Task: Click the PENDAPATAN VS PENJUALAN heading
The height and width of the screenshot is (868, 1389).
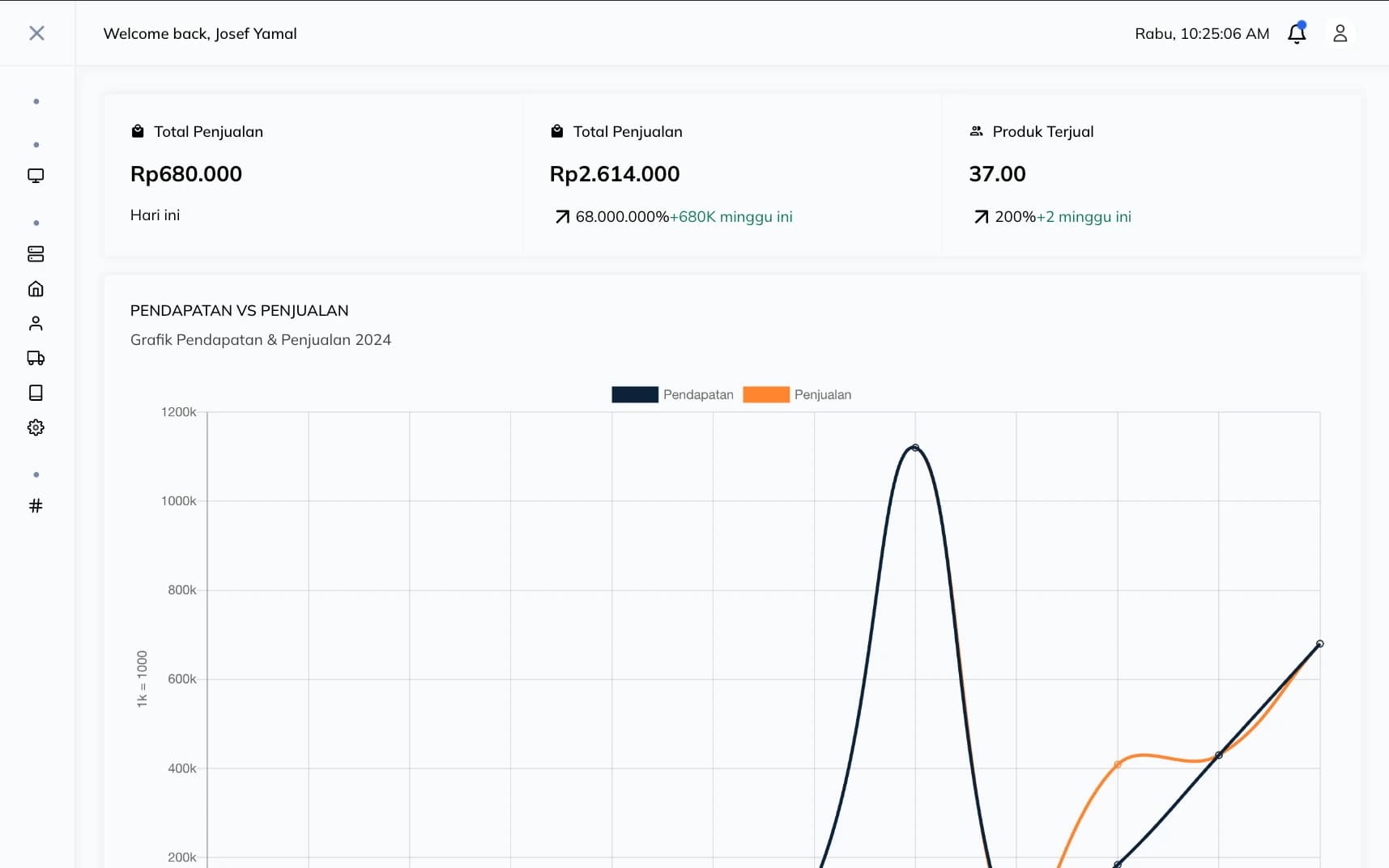Action: [240, 311]
